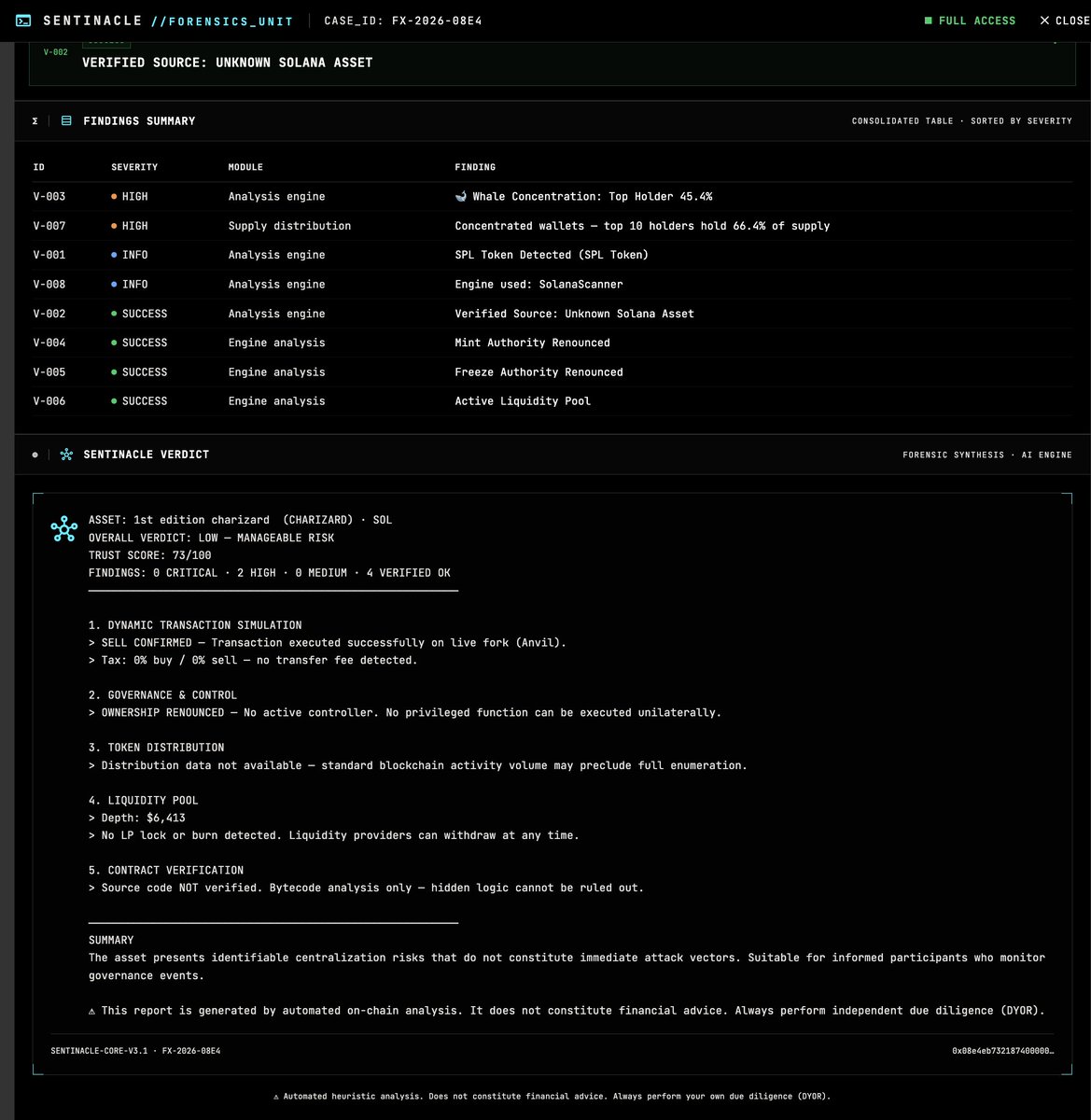Click the truncated hash 0x08e4eb732187400000…

click(x=1002, y=1051)
